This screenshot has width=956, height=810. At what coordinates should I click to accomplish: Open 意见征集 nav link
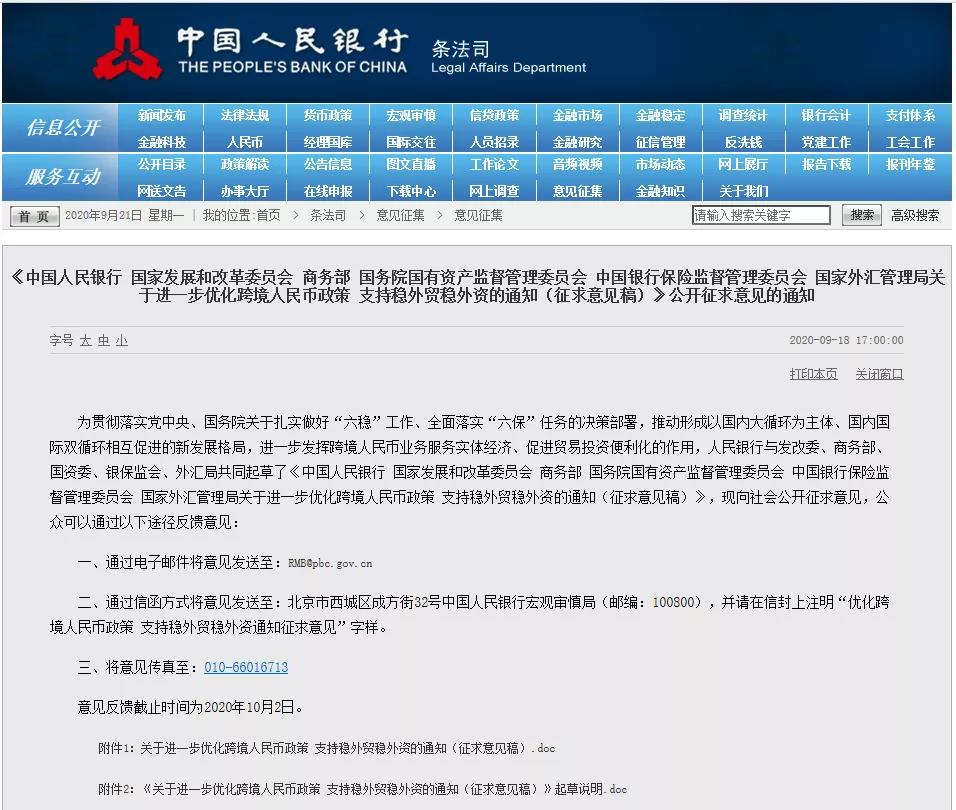click(577, 191)
